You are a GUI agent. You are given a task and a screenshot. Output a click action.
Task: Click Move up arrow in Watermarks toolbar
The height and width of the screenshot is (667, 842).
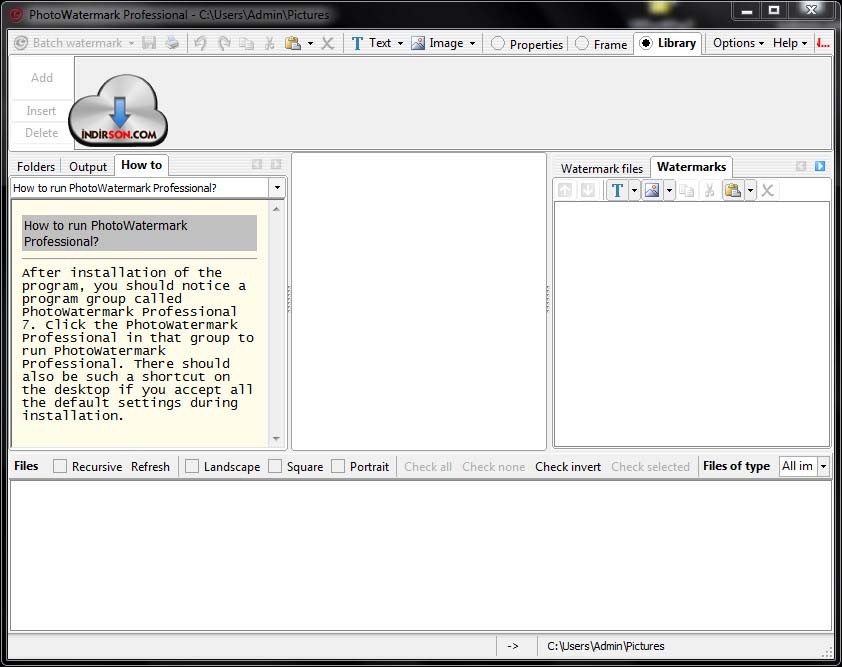pos(565,190)
